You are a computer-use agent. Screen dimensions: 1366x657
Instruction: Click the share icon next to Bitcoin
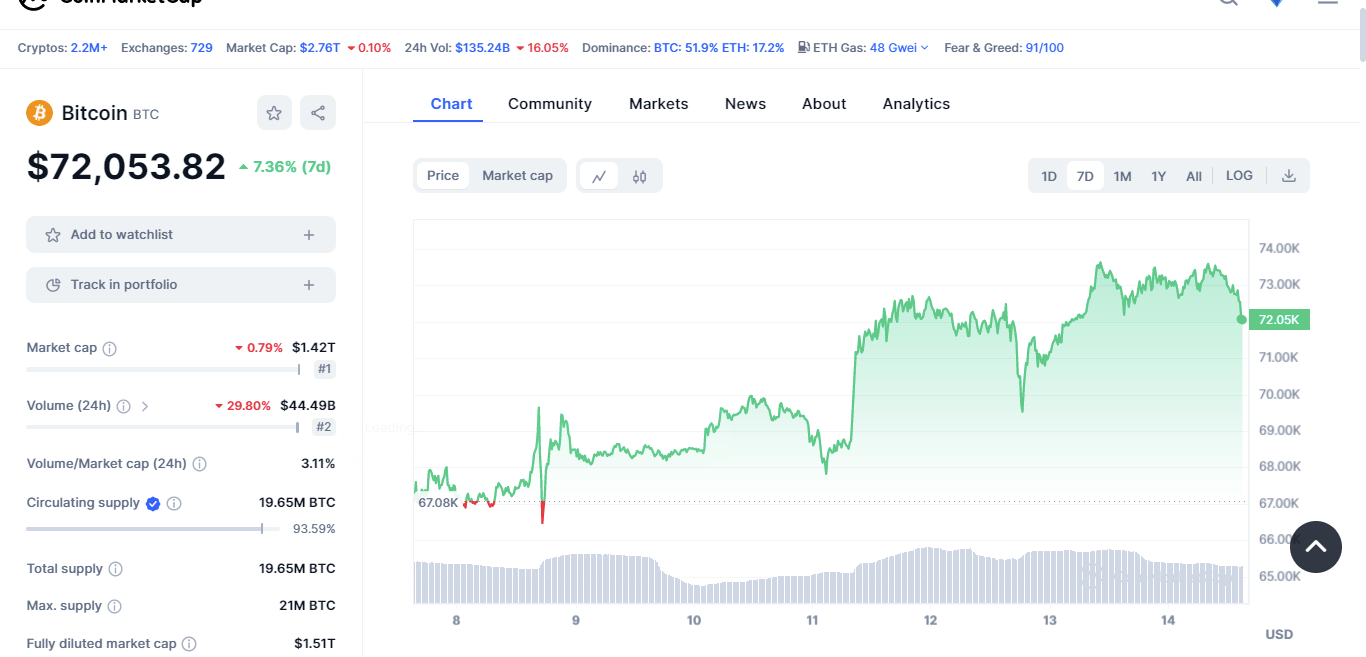pos(318,113)
